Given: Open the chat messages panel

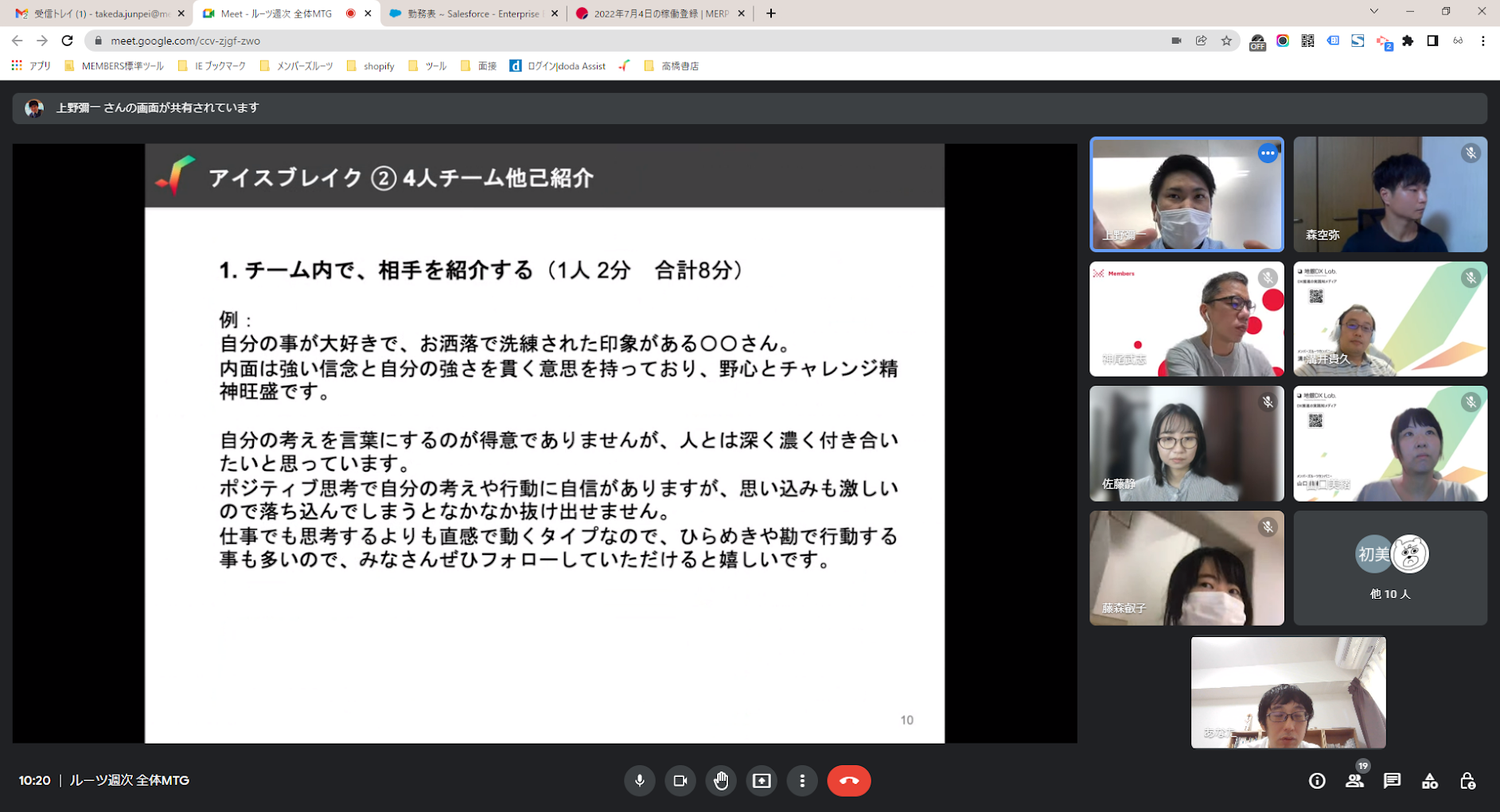Looking at the screenshot, I should pos(1392,781).
